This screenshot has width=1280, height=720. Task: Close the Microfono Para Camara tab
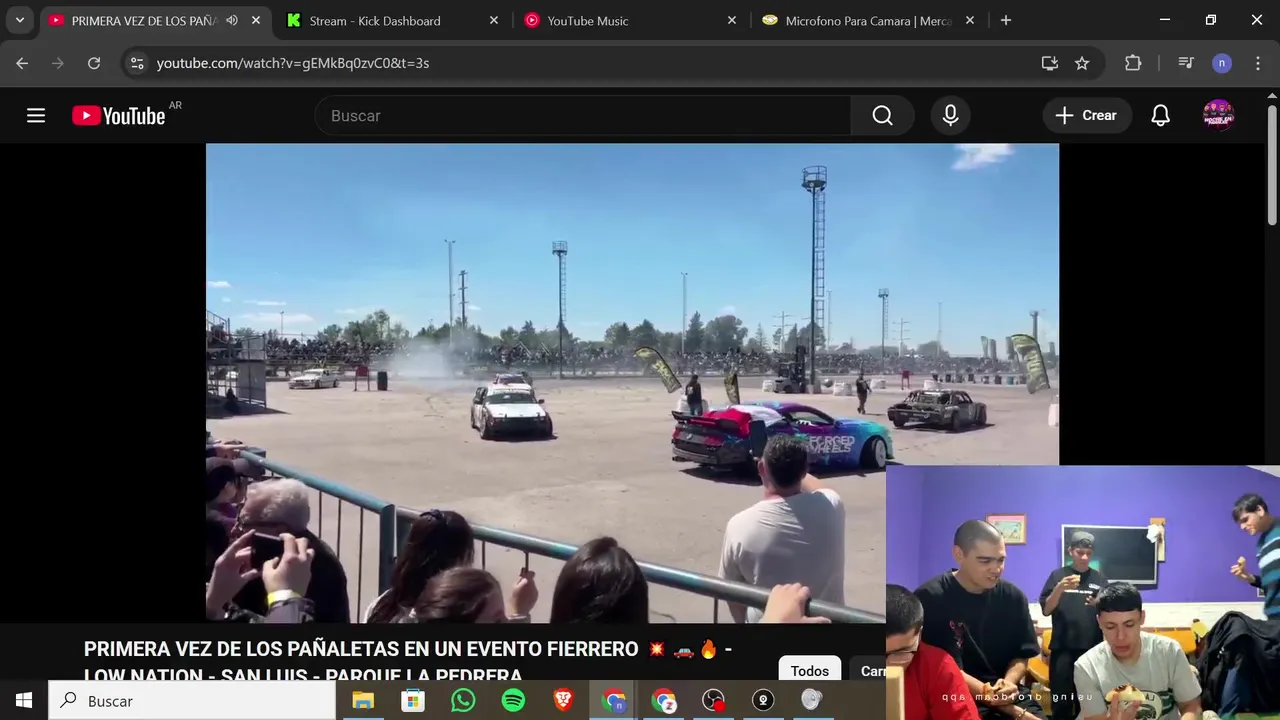point(969,20)
